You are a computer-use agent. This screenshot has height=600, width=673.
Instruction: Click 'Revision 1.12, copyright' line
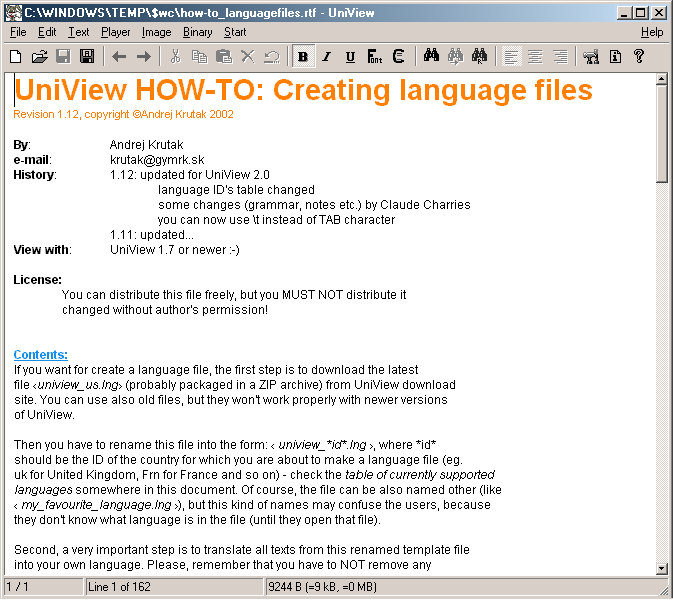point(124,114)
